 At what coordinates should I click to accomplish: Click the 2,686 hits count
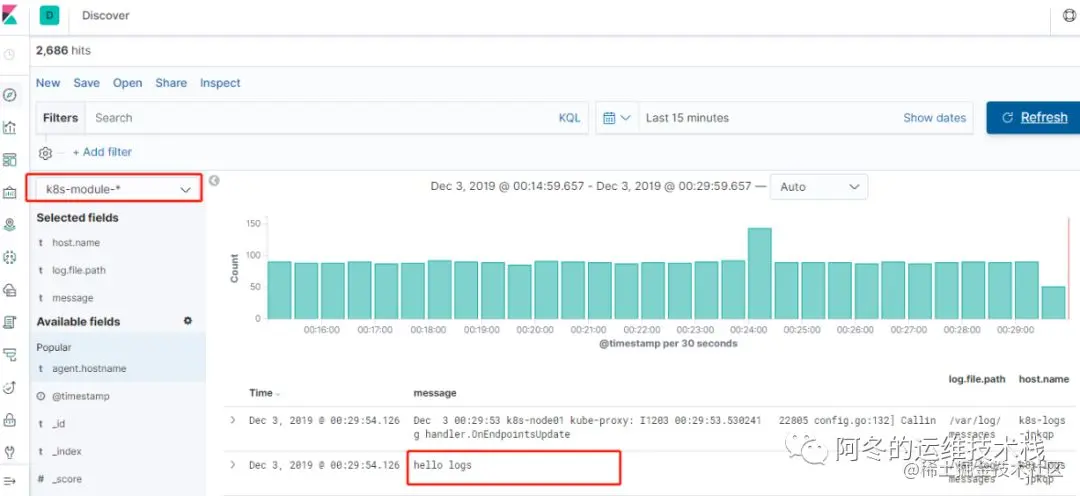pos(63,50)
